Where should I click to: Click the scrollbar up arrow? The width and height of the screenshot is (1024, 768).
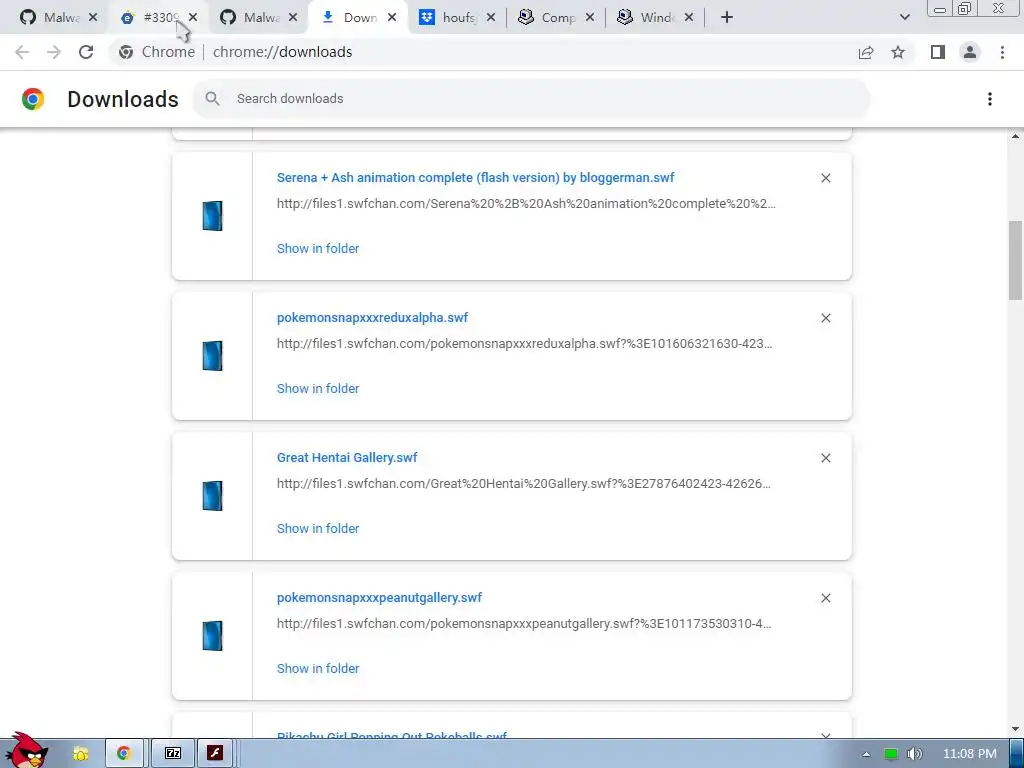point(1015,136)
